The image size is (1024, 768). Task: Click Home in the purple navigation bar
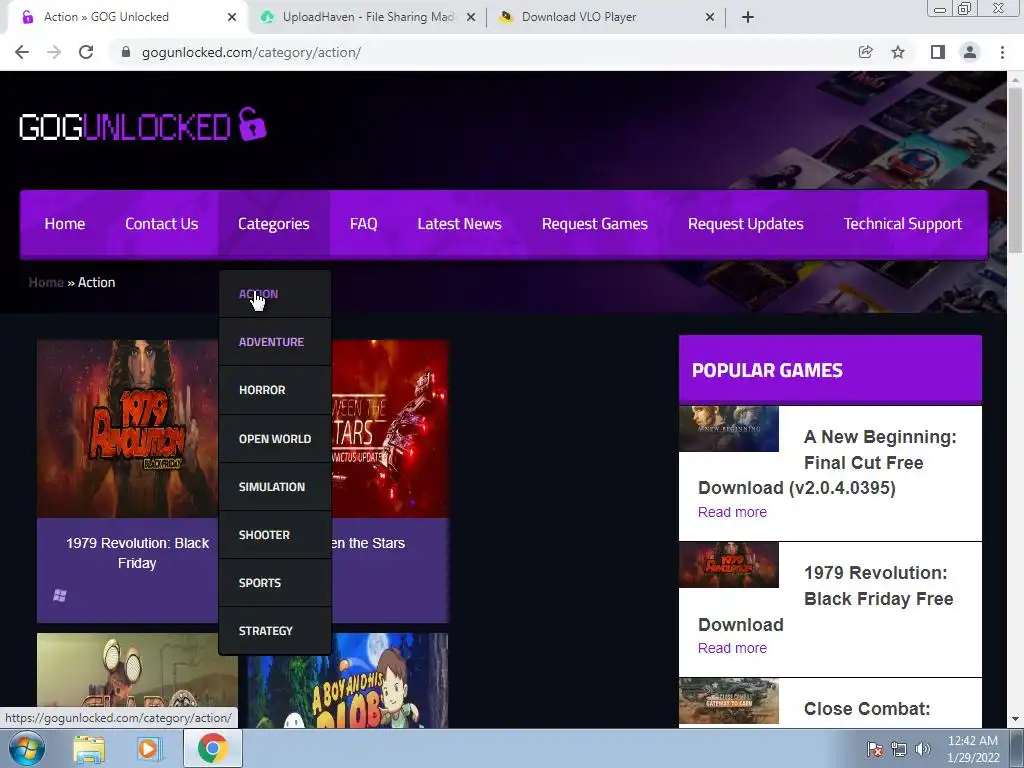[65, 224]
